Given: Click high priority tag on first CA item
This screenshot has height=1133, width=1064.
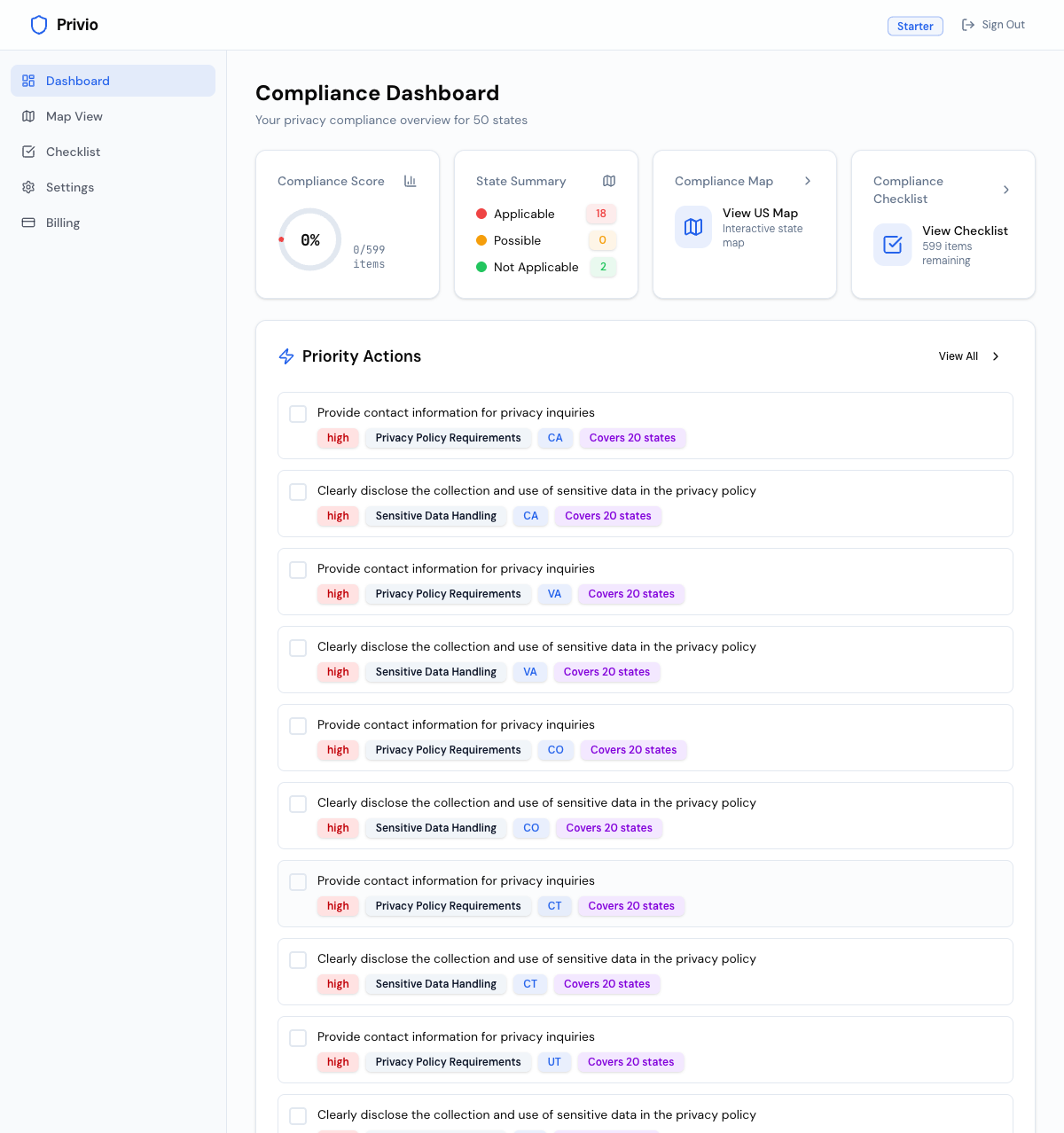Looking at the screenshot, I should 338,438.
